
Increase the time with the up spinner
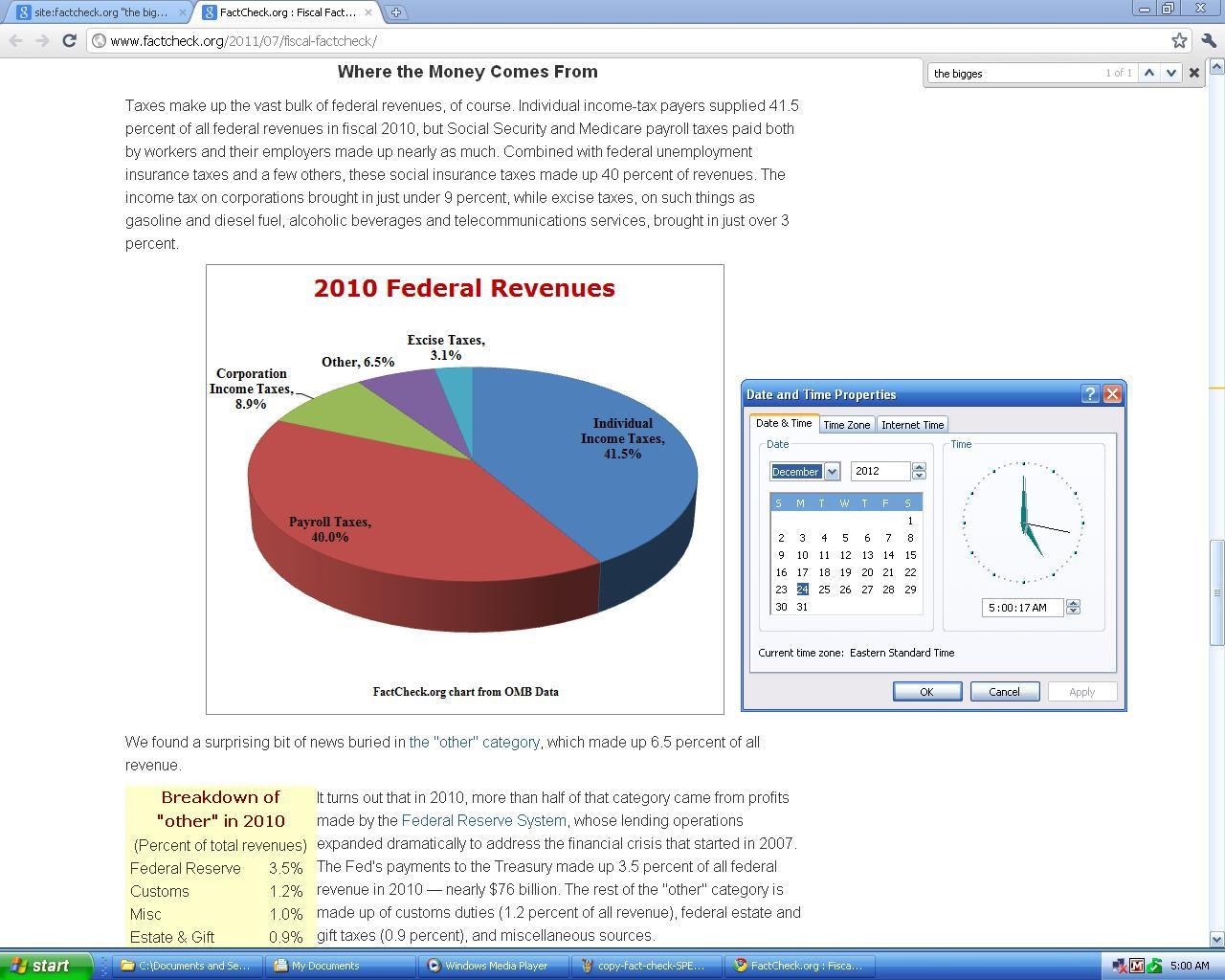1073,603
